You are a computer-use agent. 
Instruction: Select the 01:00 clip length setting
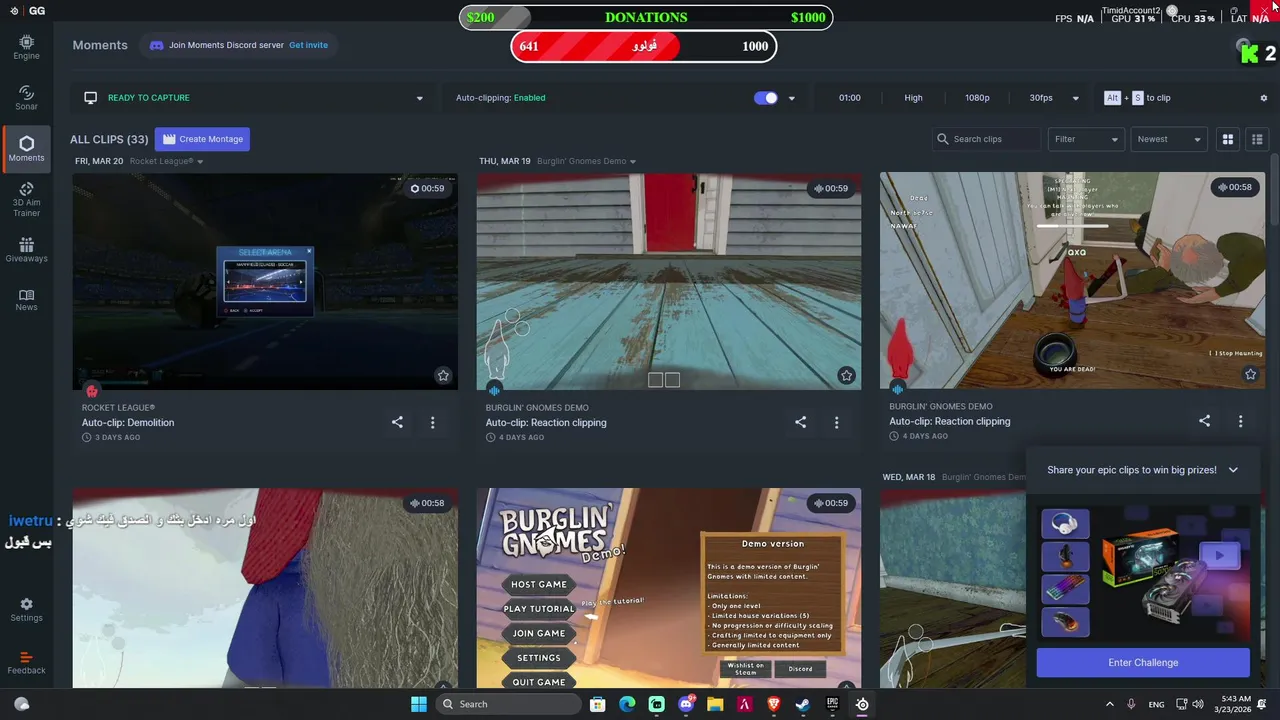849,98
